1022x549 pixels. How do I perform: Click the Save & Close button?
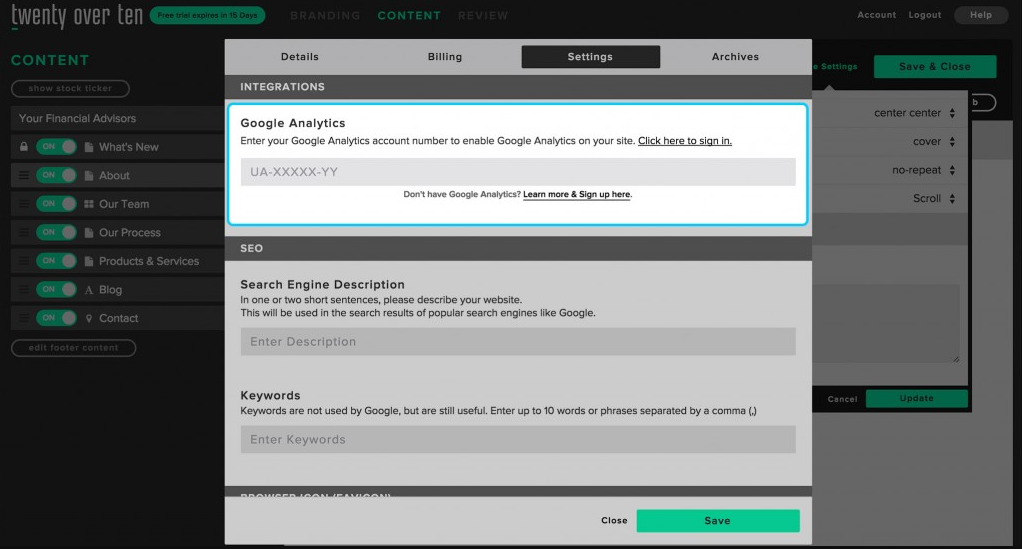point(935,67)
